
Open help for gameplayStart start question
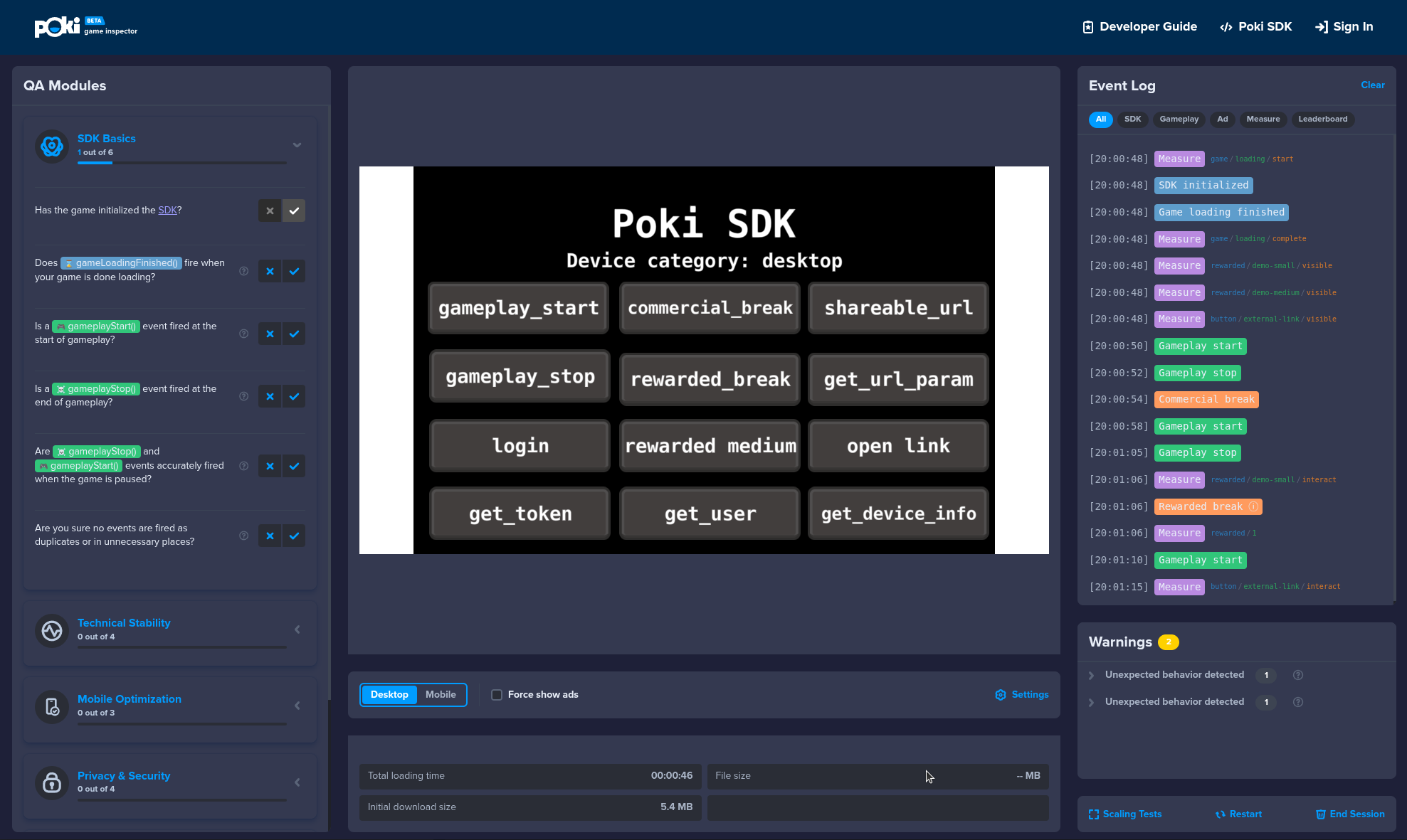click(x=243, y=334)
